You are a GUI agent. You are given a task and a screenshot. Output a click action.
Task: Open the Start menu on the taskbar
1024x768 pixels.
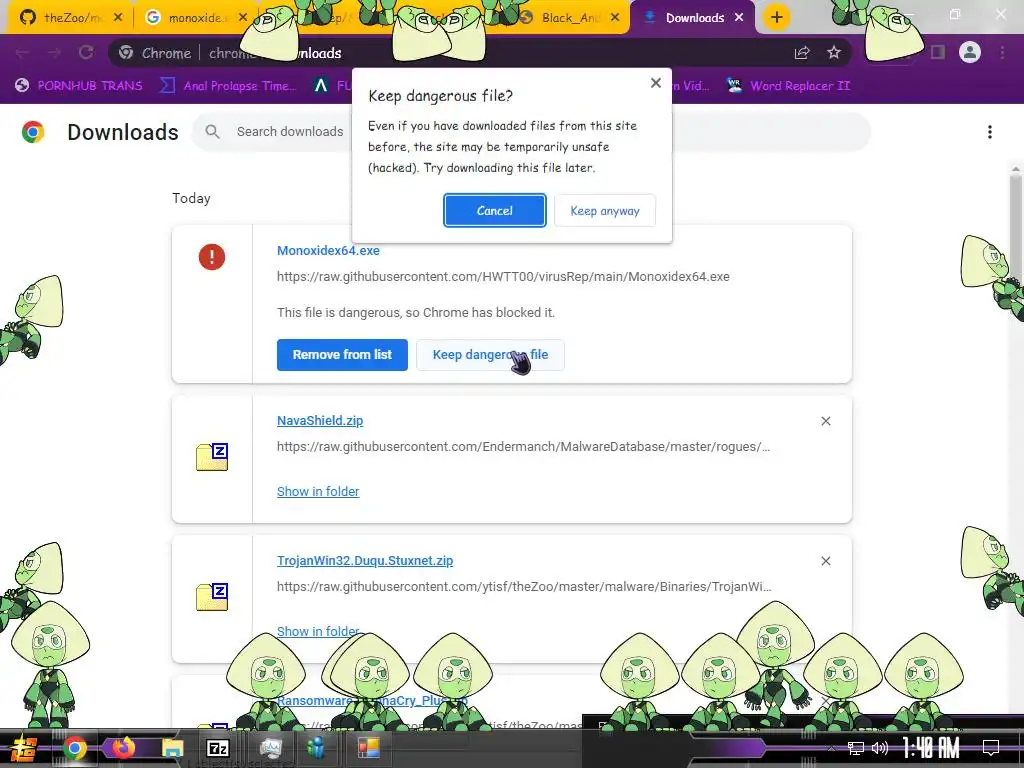pos(24,748)
